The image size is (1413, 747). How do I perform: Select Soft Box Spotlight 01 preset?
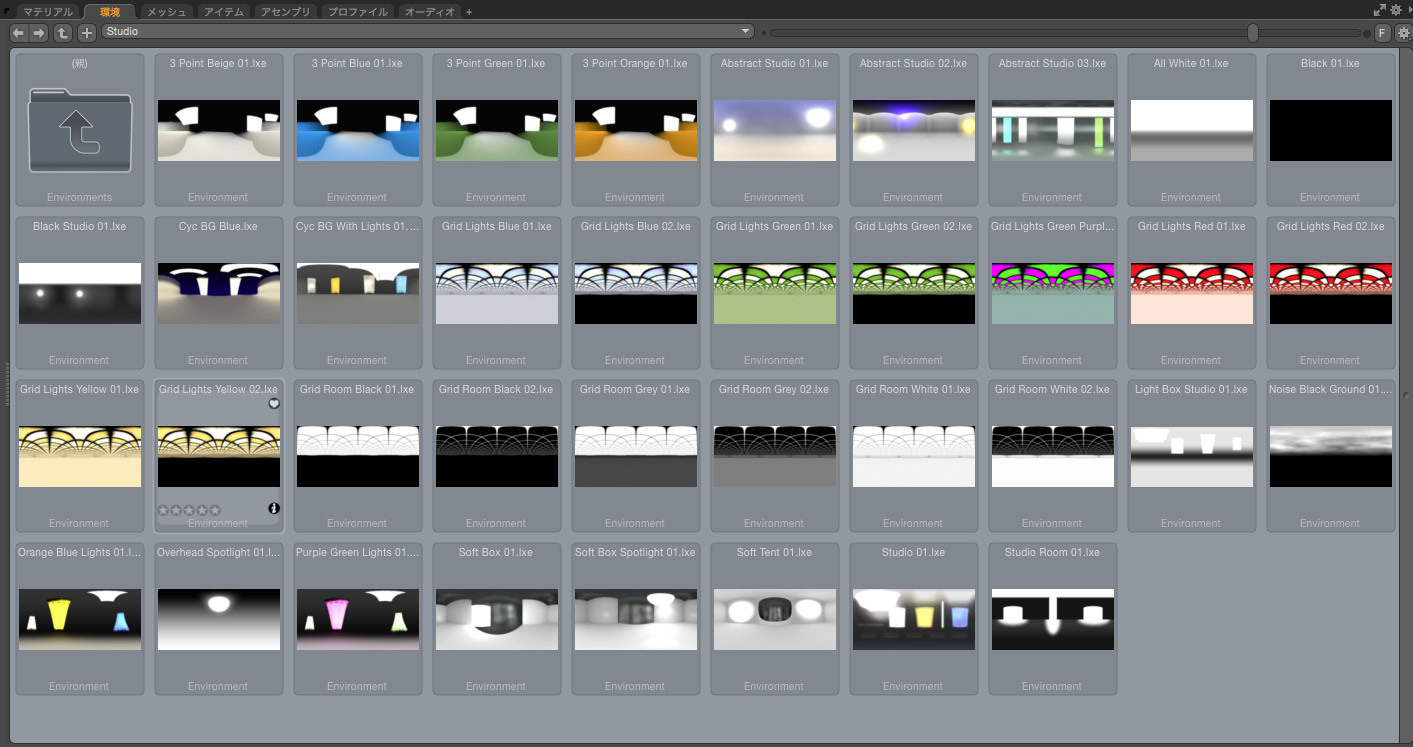635,619
